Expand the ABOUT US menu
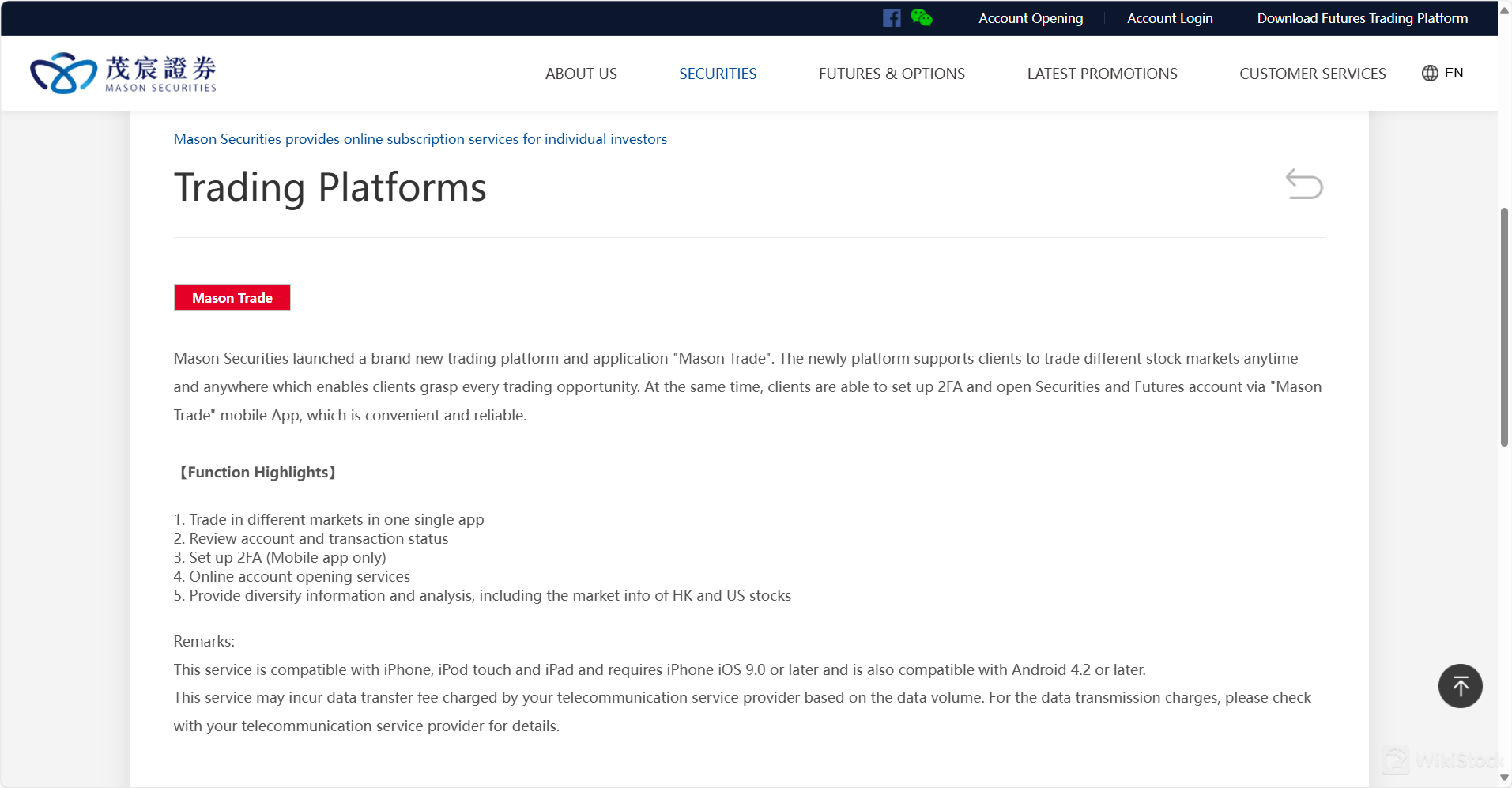Image resolution: width=1512 pixels, height=788 pixels. point(581,74)
